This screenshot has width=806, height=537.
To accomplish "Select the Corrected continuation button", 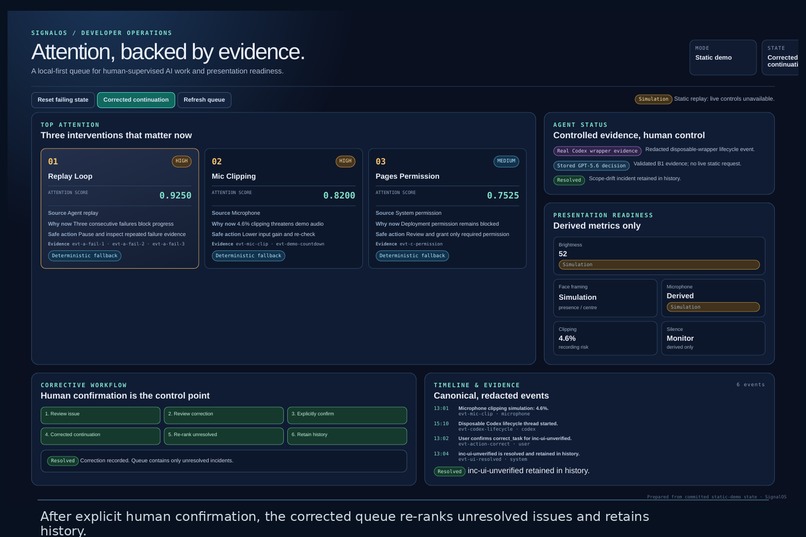I will (136, 100).
